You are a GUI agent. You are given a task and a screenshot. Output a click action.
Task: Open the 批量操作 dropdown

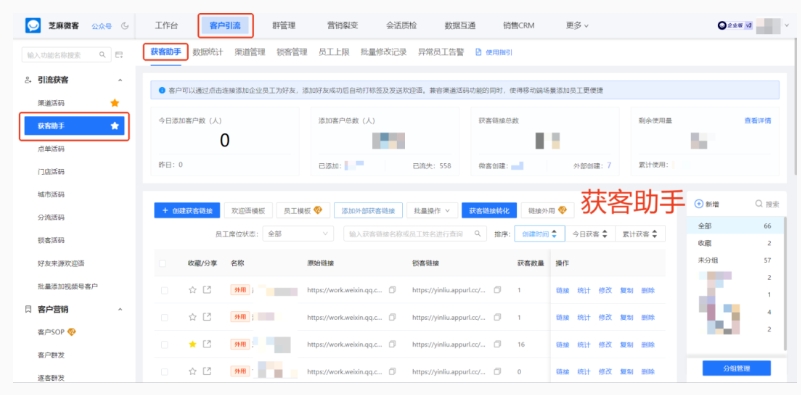pos(432,210)
